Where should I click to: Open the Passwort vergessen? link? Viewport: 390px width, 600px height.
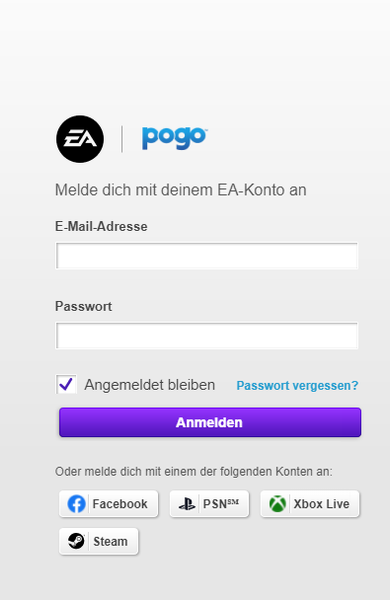[297, 385]
